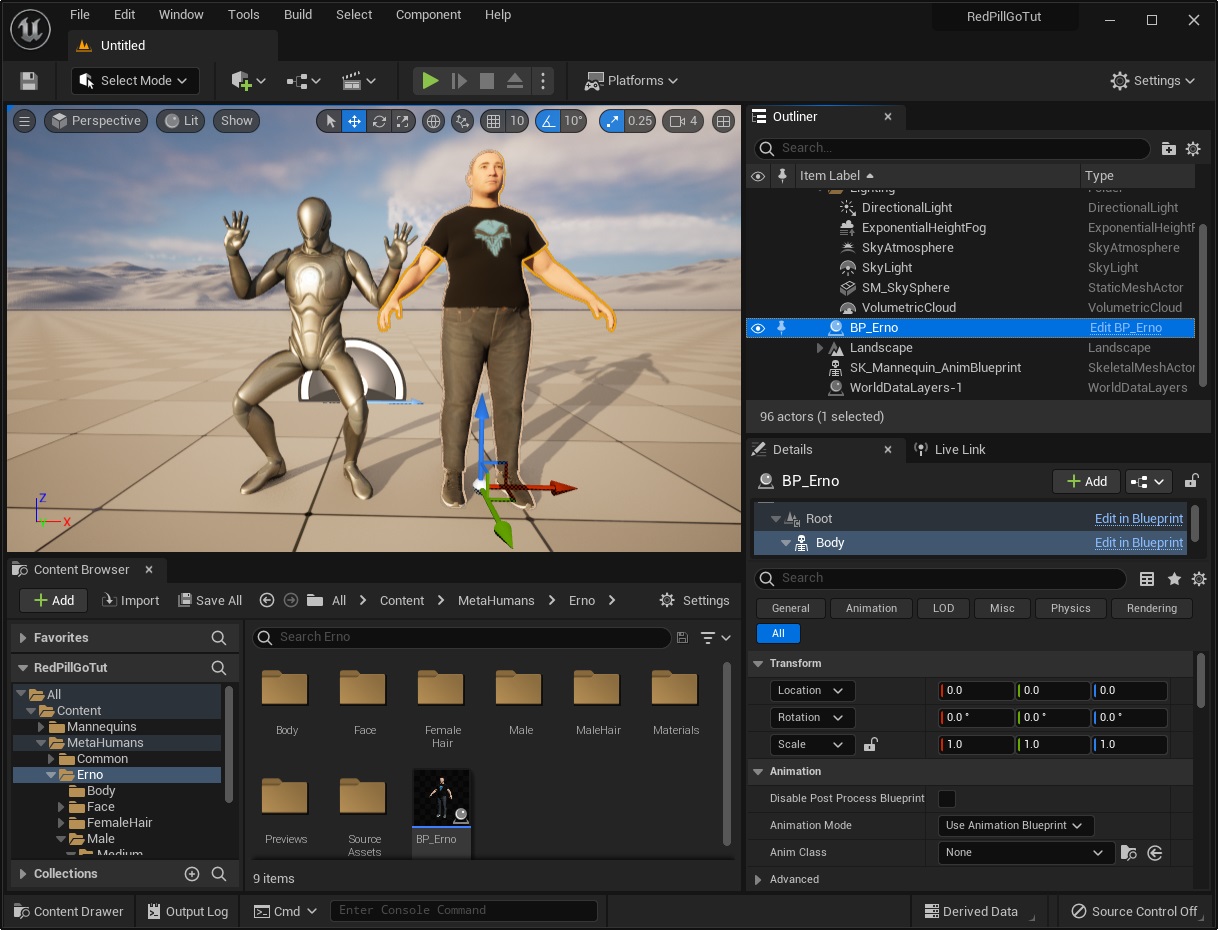Click the Edit BP_Erno link in Outliner
This screenshot has width=1218, height=930.
[1125, 328]
